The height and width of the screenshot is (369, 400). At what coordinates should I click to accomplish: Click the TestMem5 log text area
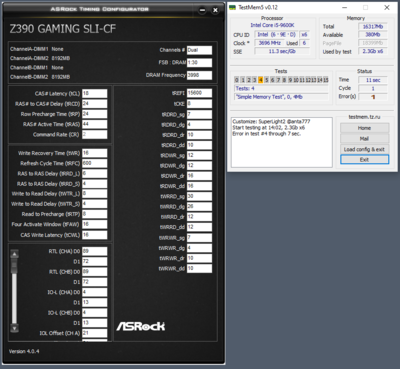pos(282,142)
